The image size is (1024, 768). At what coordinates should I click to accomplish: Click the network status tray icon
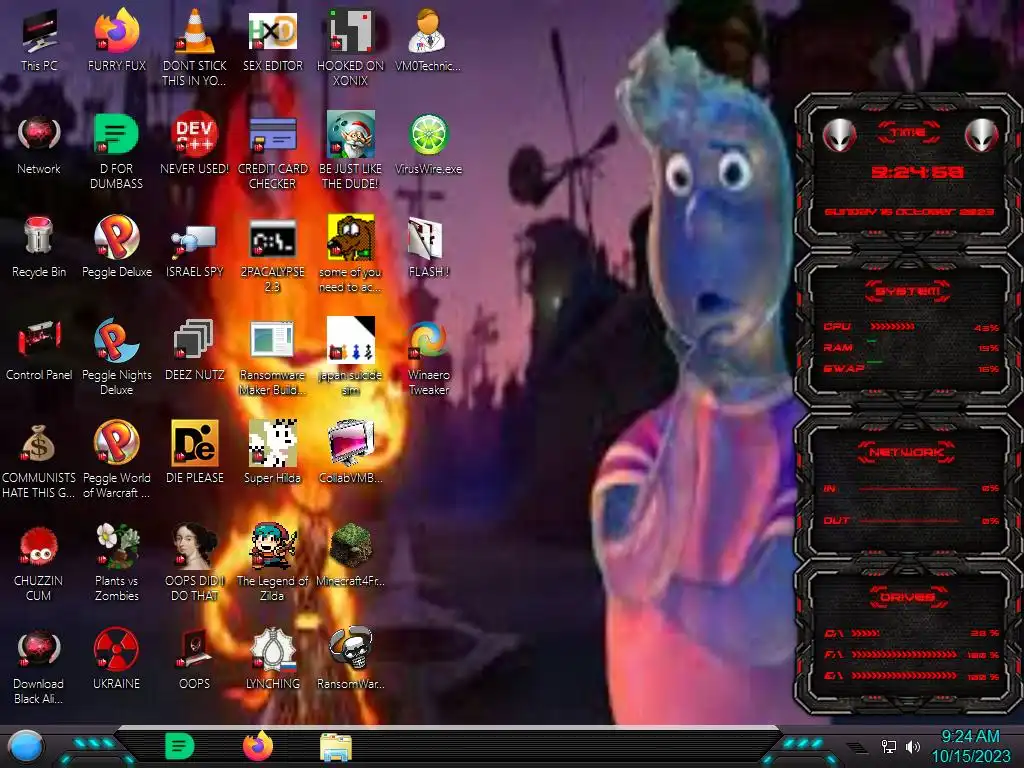point(889,746)
